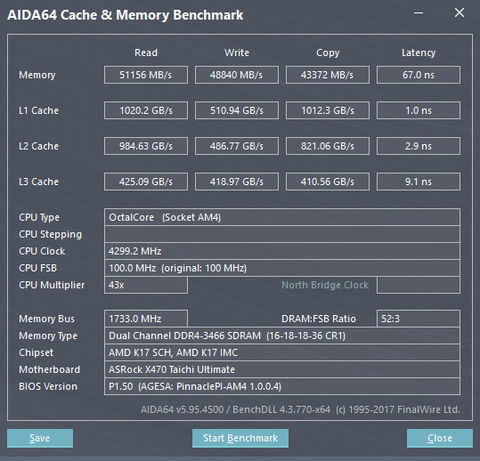
Task: Click the CPU Type field
Action: pos(282,217)
